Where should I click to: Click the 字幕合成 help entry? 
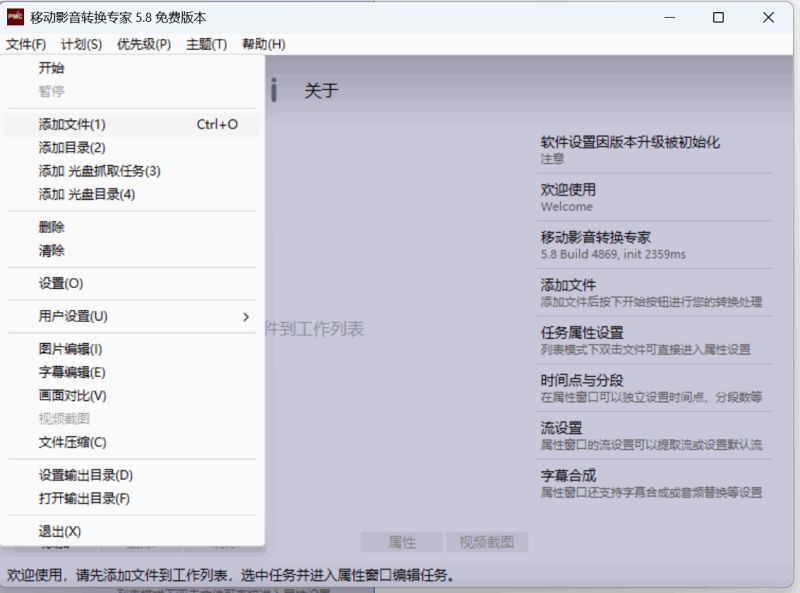coord(654,483)
